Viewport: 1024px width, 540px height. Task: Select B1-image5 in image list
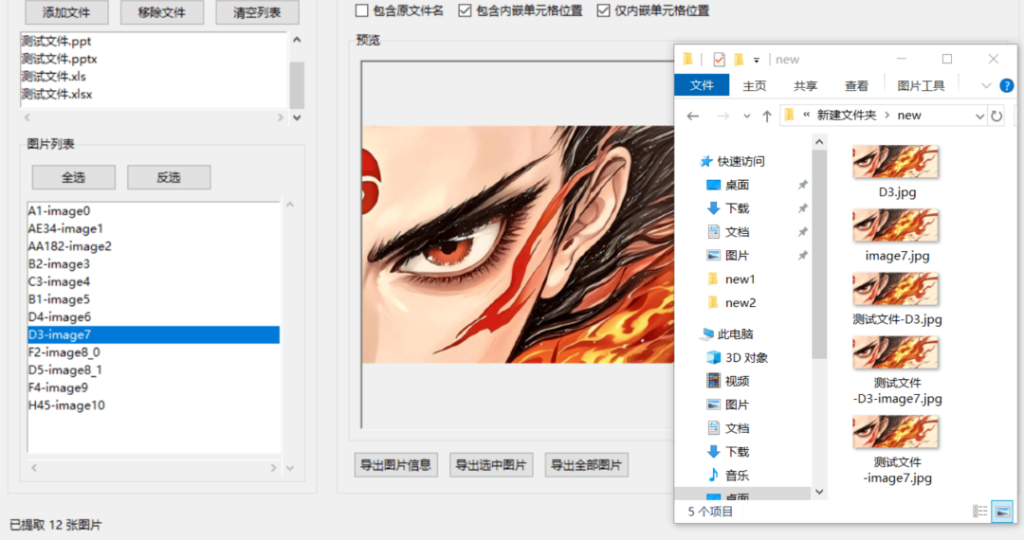pos(153,299)
